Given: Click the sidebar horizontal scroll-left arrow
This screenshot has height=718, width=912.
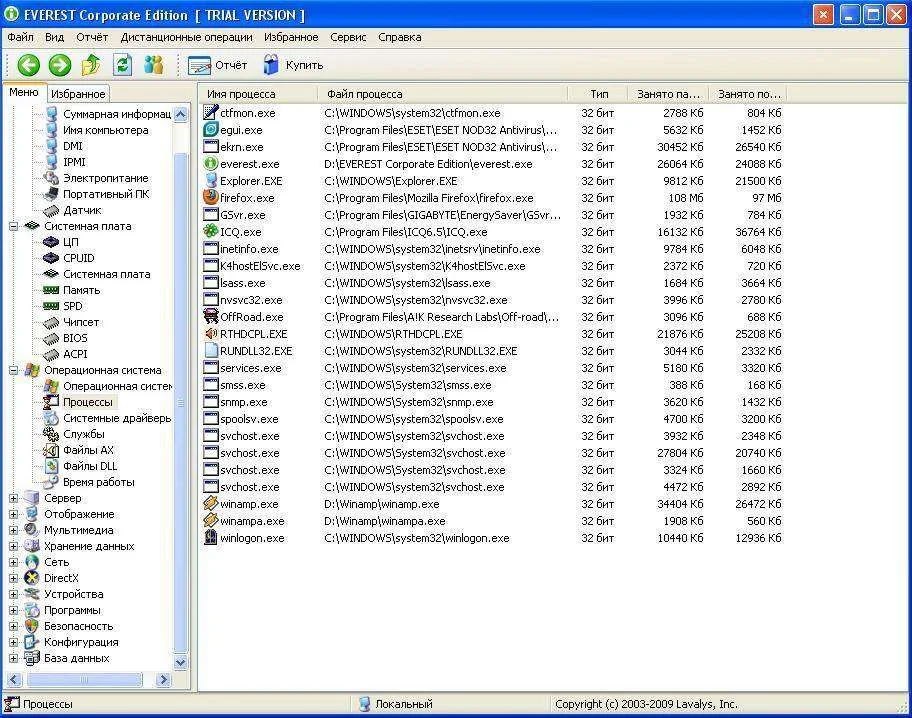Looking at the screenshot, I should tap(14, 680).
